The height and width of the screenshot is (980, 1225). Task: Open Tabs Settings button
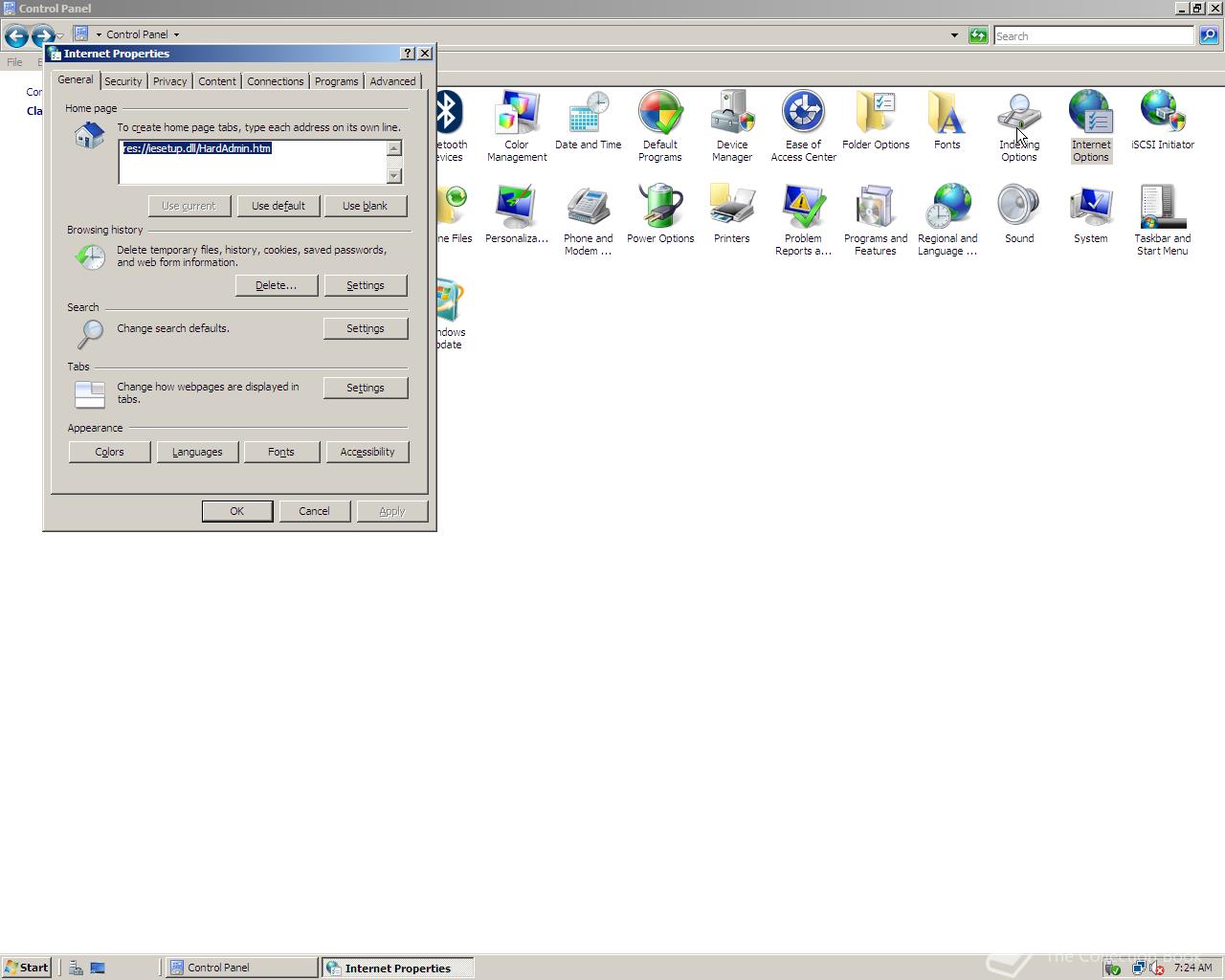point(366,388)
